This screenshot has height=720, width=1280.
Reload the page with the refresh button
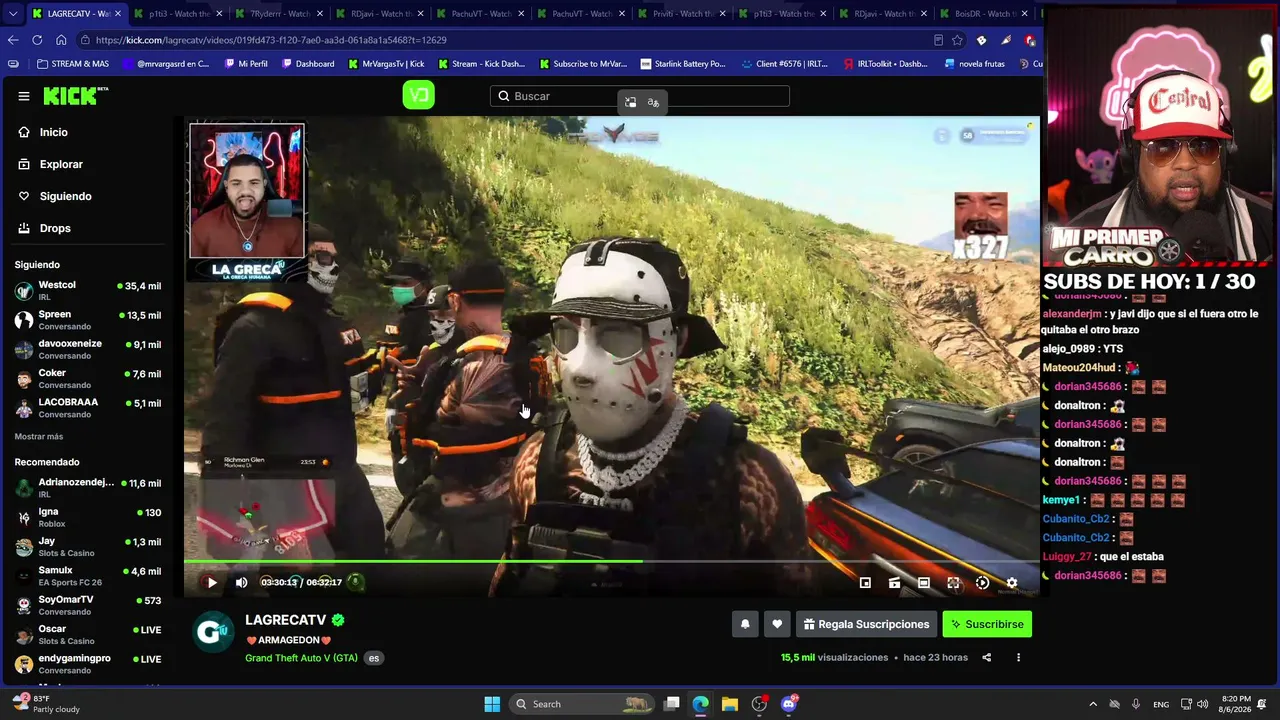[37, 40]
